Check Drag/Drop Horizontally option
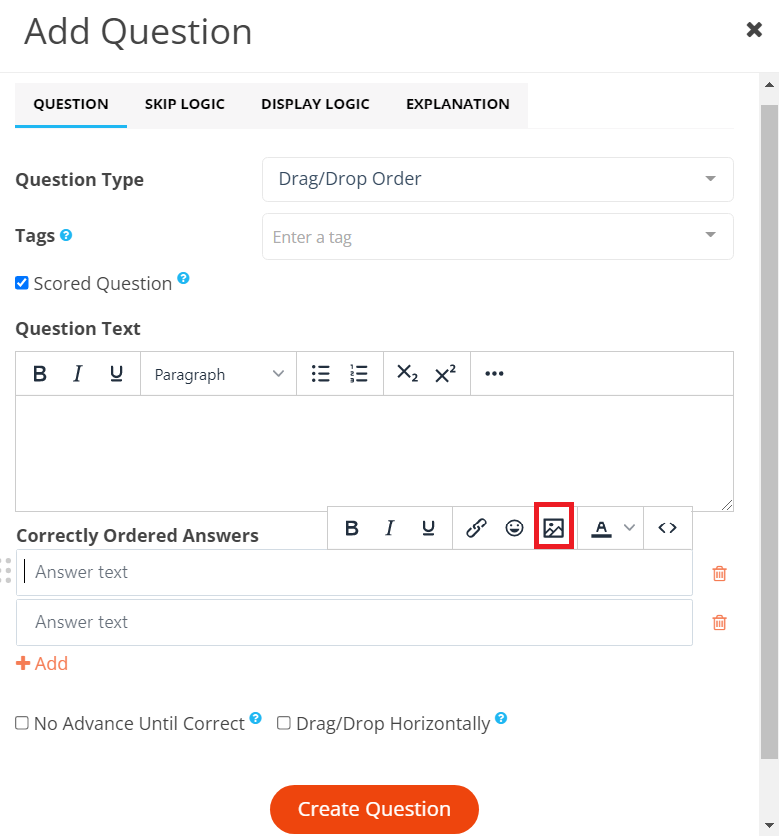Image resolution: width=779 pixels, height=836 pixels. [x=283, y=723]
